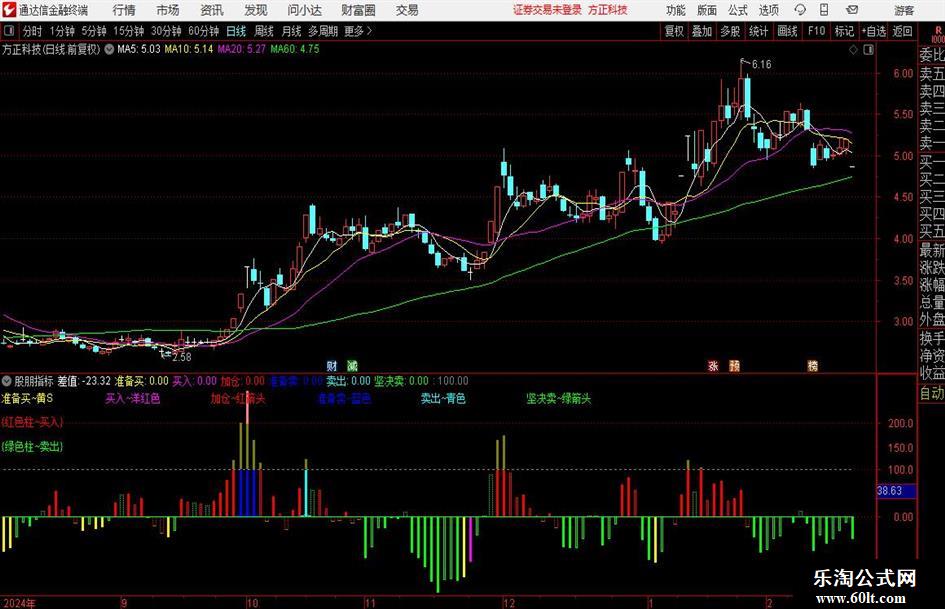Click the 股朋指标 indicator name

point(34,381)
